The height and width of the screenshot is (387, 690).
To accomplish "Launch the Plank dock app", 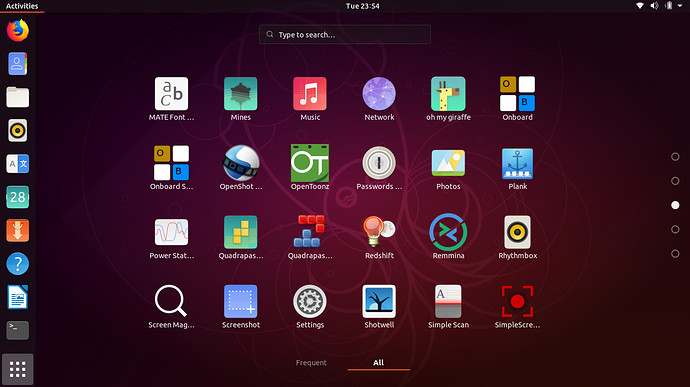I will coord(518,163).
